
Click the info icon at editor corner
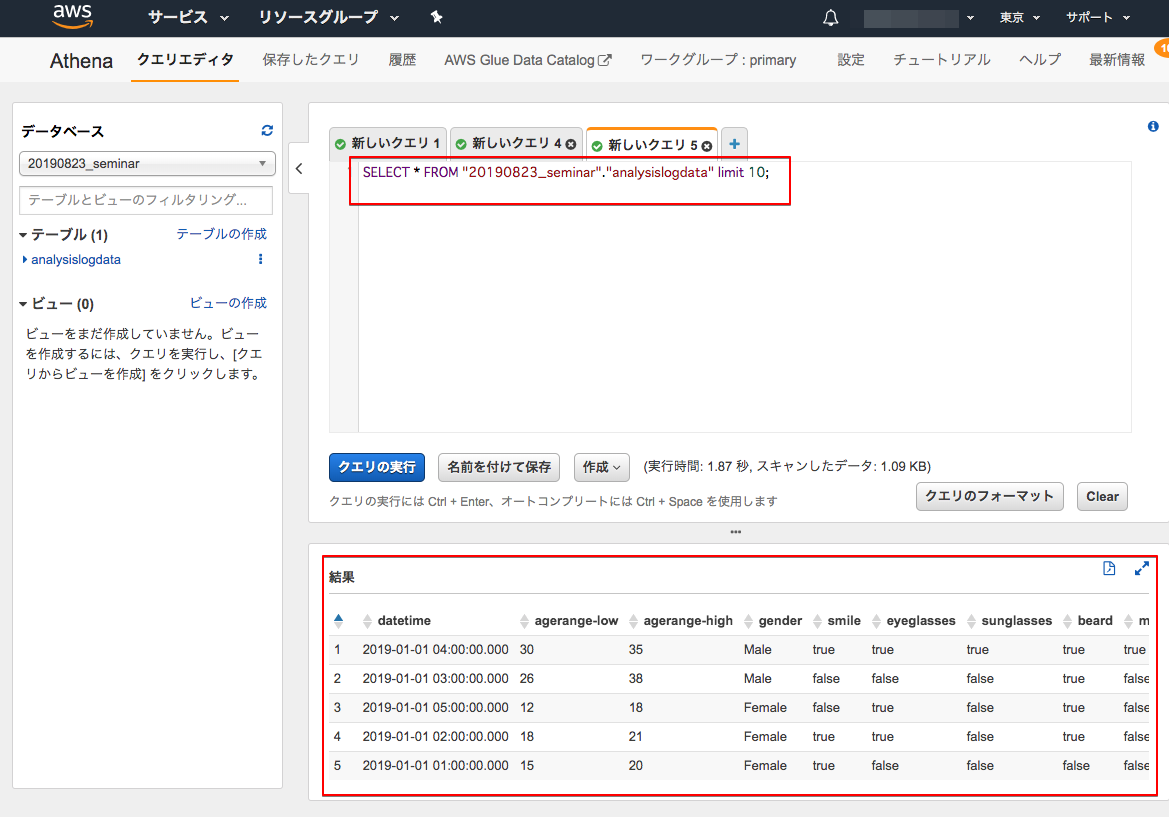[x=1153, y=126]
